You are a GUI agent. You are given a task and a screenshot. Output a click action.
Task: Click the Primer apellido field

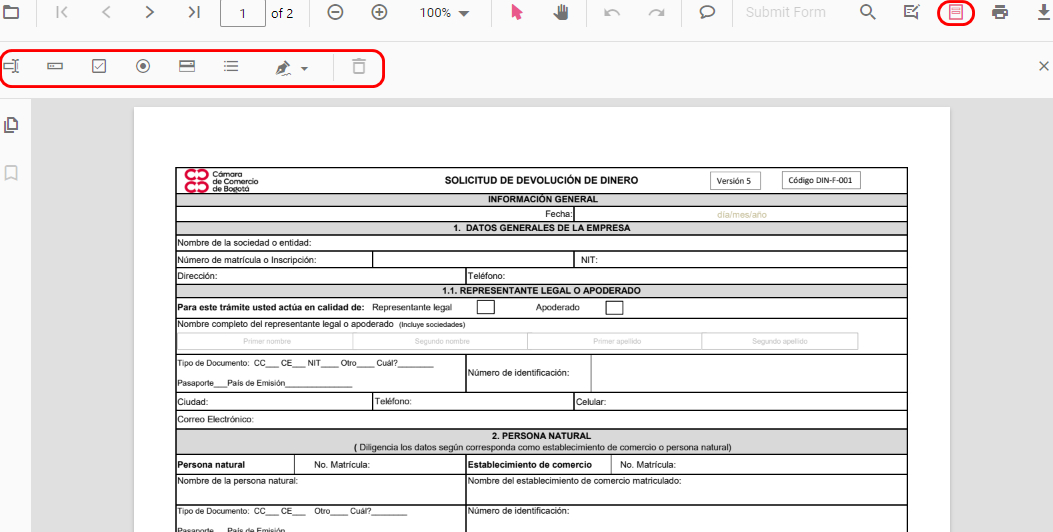tap(616, 341)
